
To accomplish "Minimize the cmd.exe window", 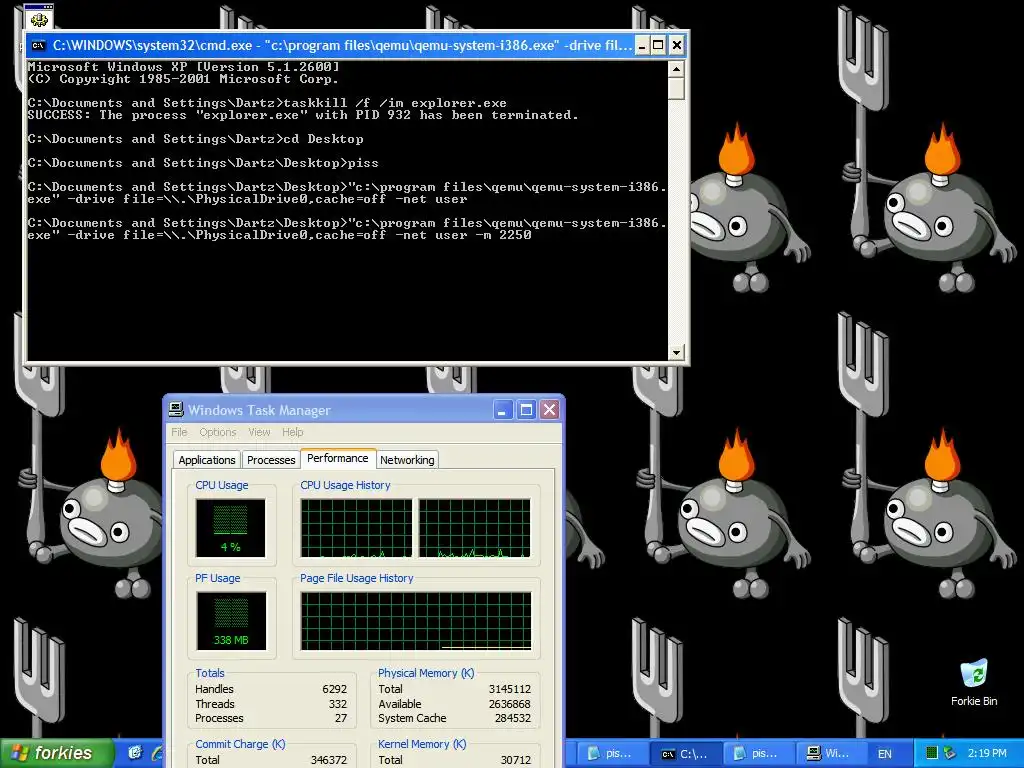I will pyautogui.click(x=642, y=45).
